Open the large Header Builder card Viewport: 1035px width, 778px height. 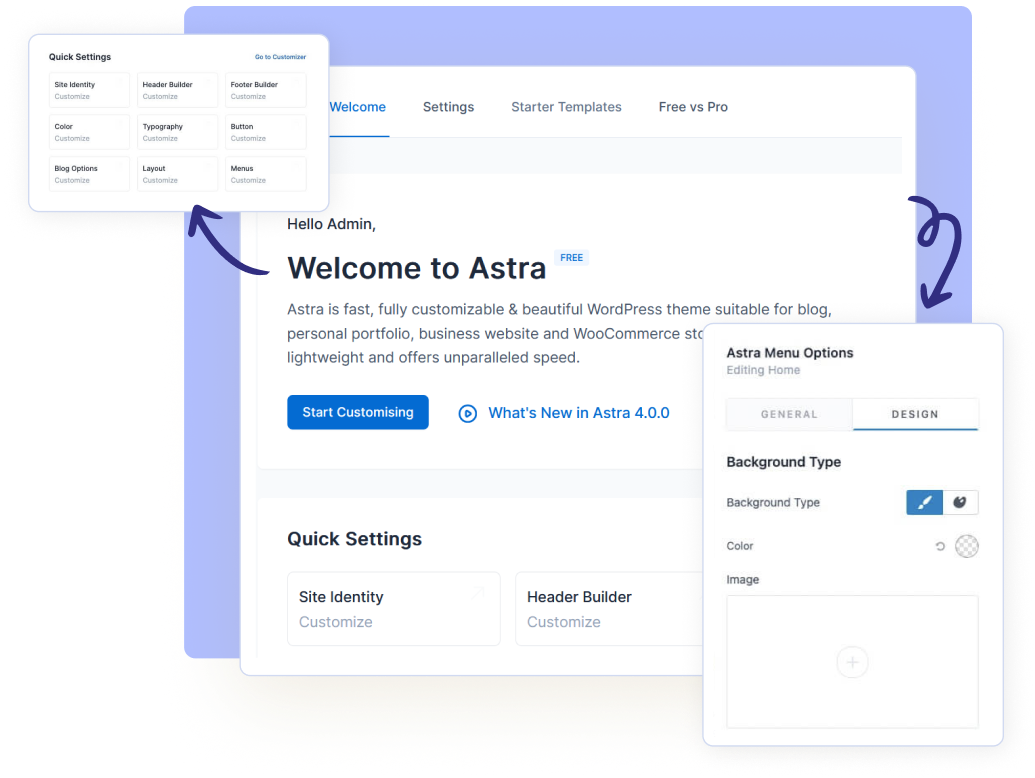tap(610, 608)
